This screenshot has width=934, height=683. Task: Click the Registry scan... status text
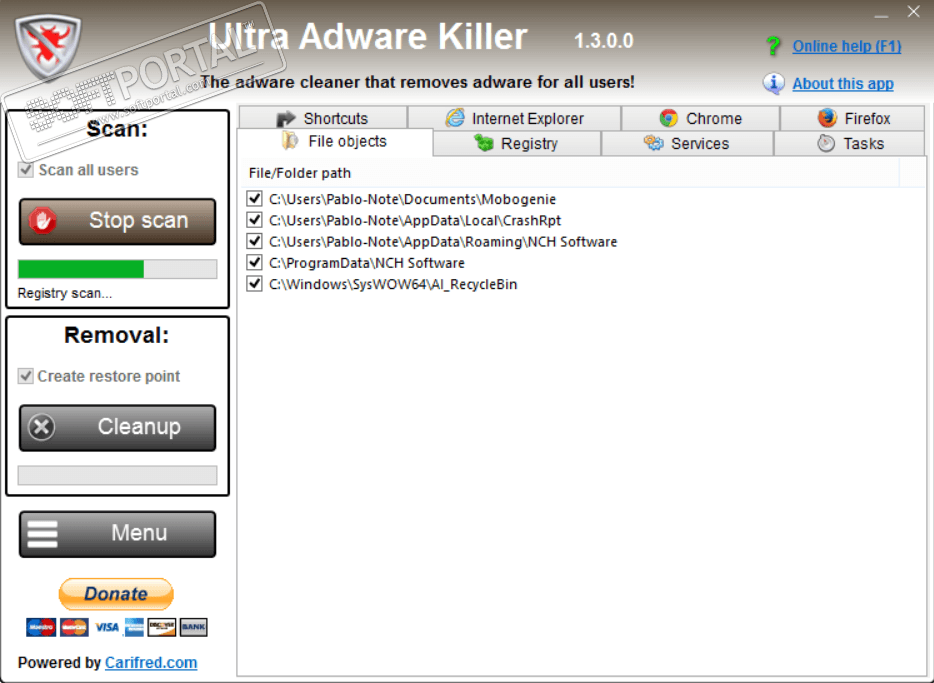pyautogui.click(x=65, y=293)
